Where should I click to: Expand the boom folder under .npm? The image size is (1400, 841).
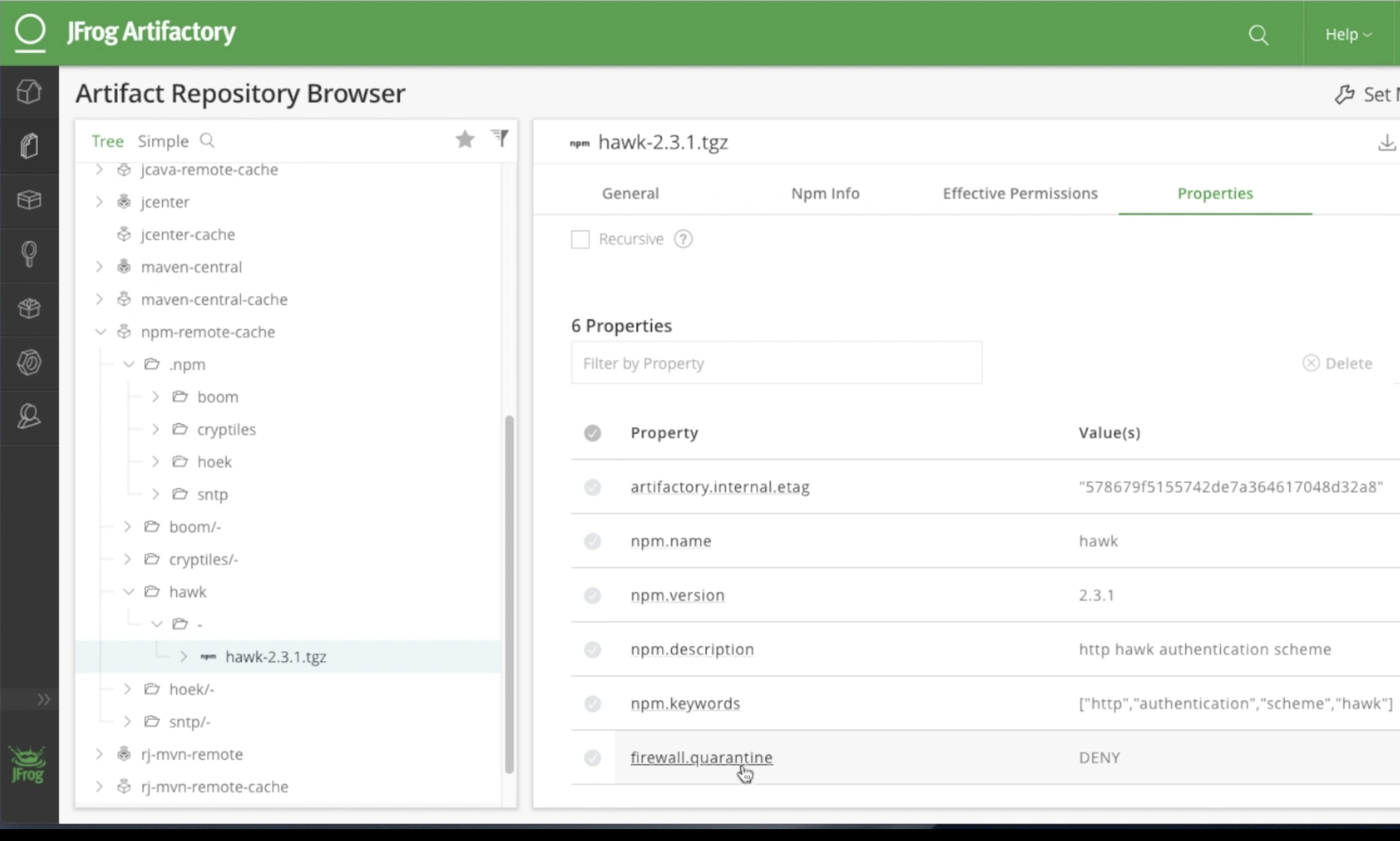click(x=156, y=397)
